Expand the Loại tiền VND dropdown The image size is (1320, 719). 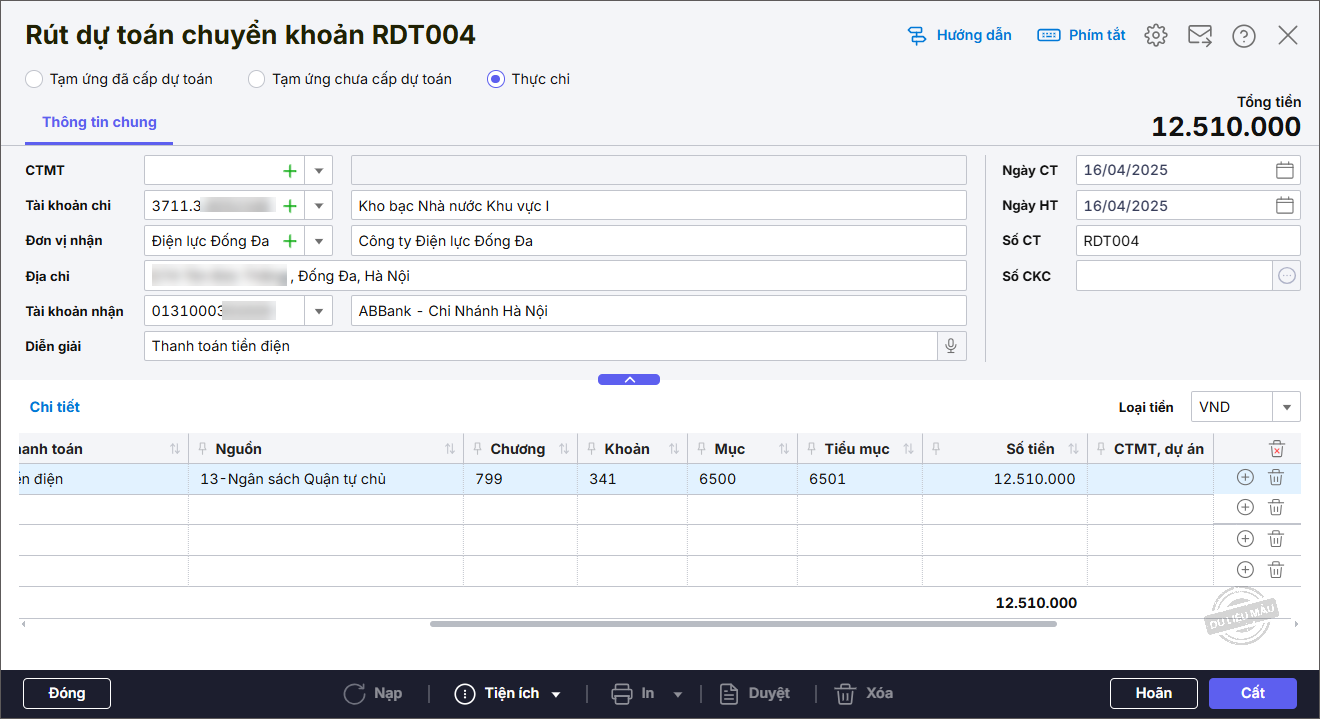(1286, 407)
